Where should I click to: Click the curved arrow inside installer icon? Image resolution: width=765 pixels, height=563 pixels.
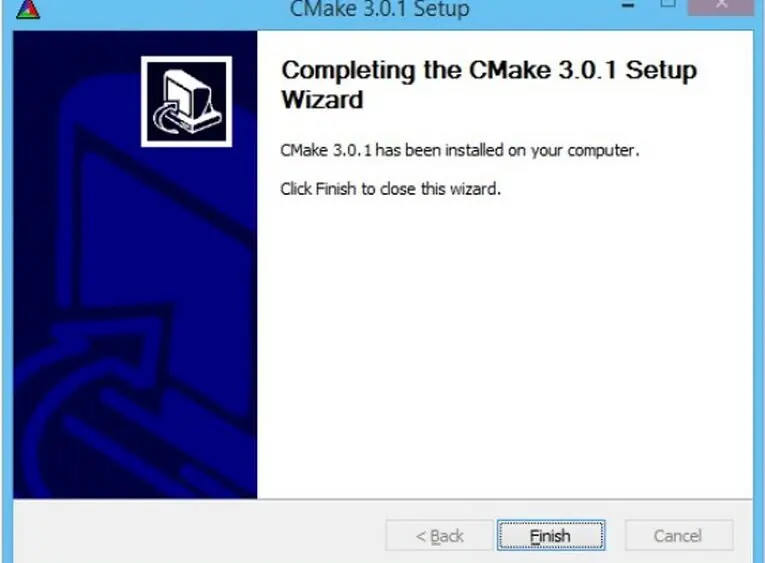coord(168,119)
